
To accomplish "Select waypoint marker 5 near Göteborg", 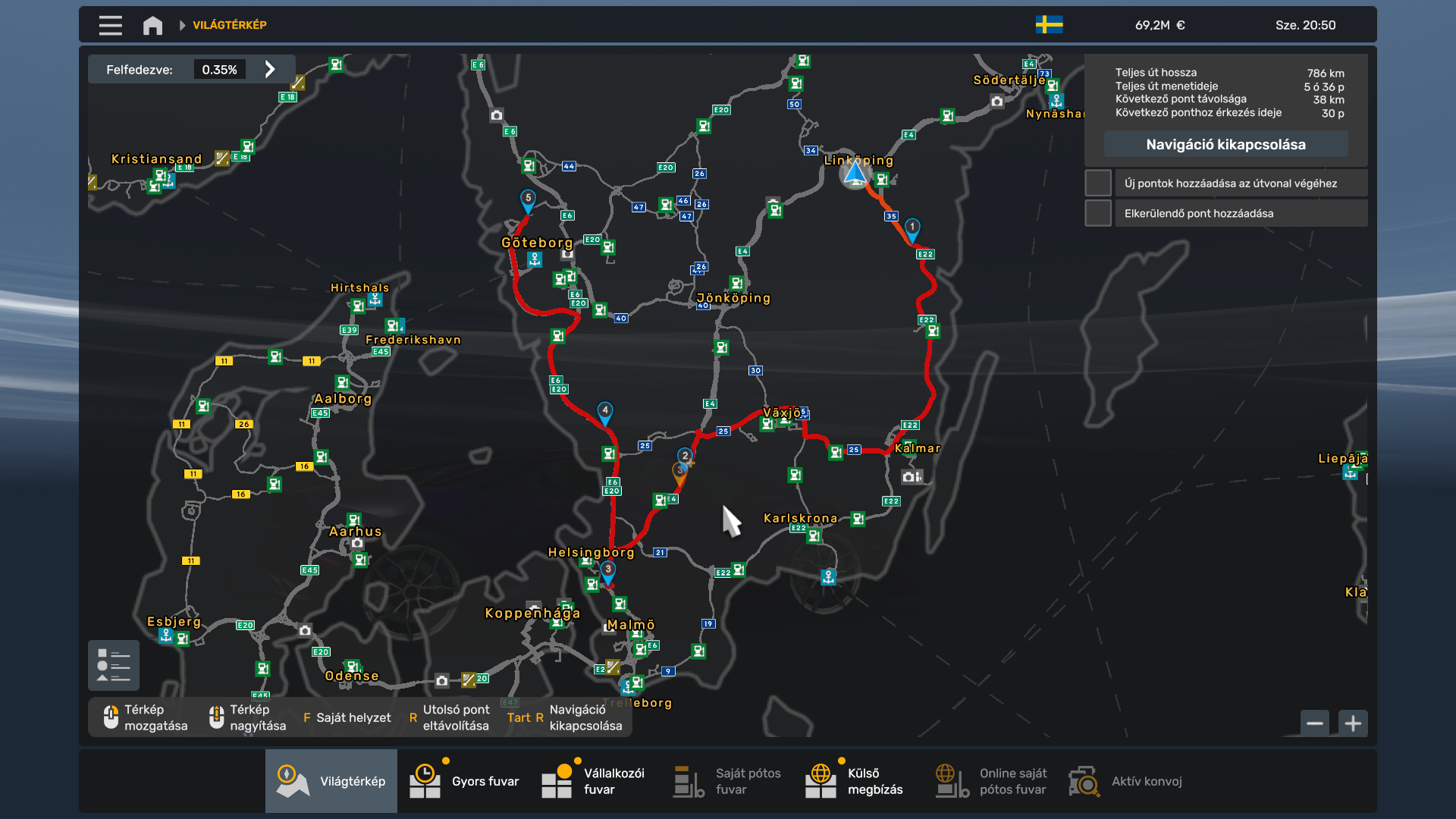I will click(x=528, y=201).
